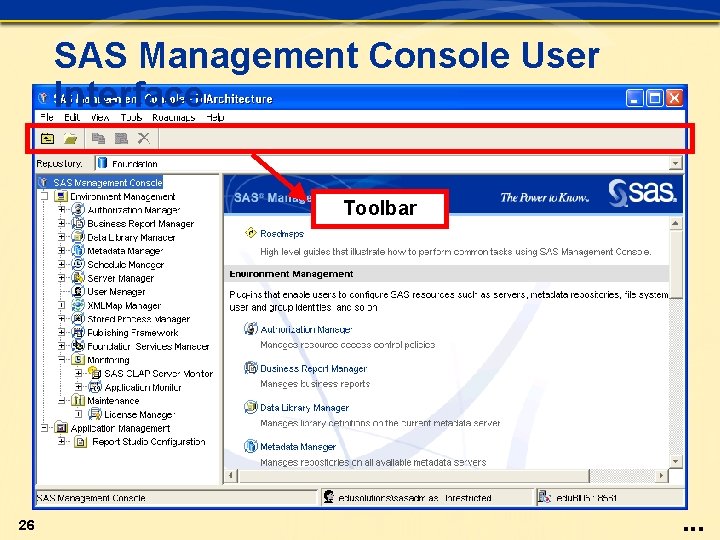
Task: Click the horizontal scrollbar thumb
Action: (413, 475)
